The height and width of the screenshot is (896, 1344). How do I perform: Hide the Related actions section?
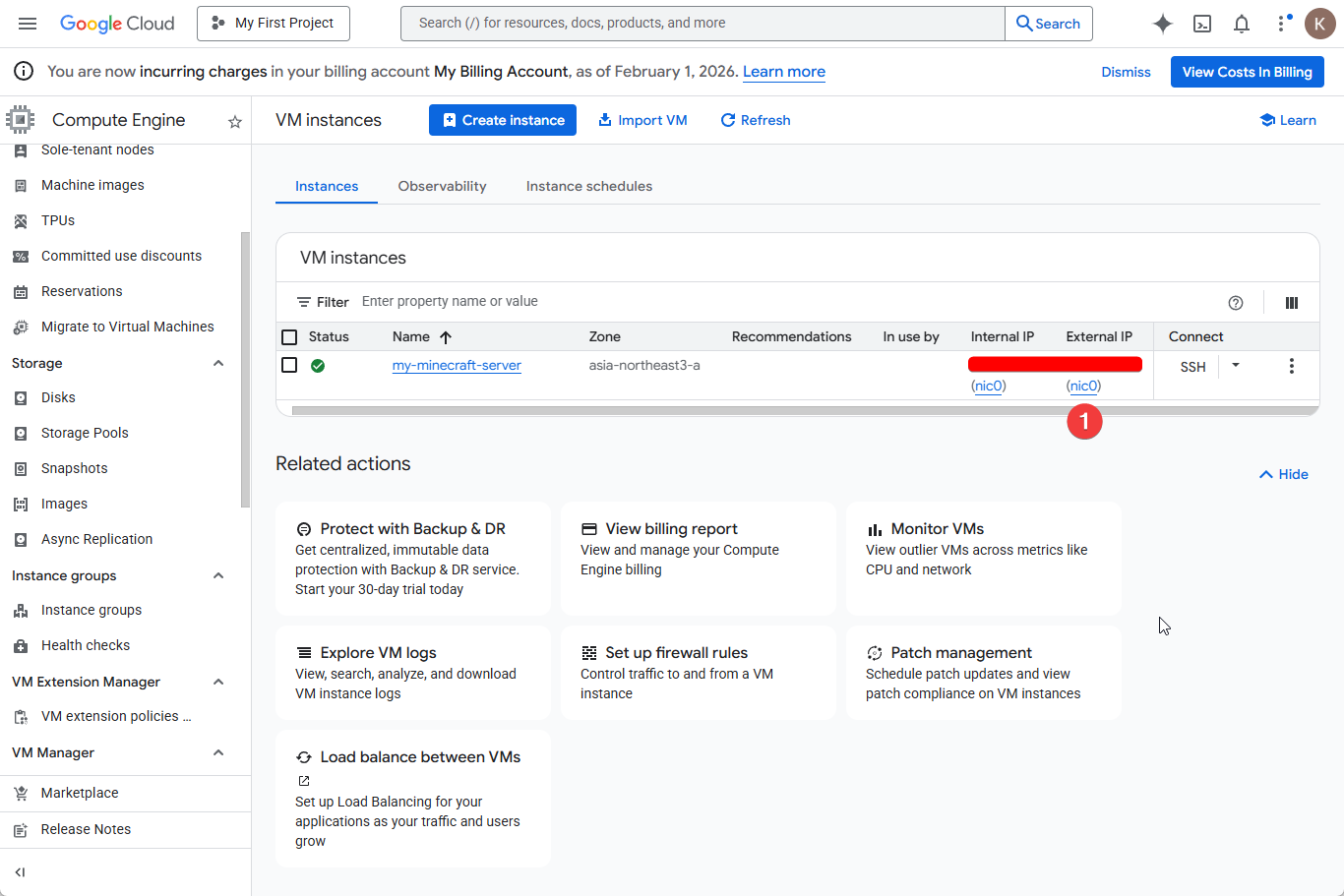1284,474
